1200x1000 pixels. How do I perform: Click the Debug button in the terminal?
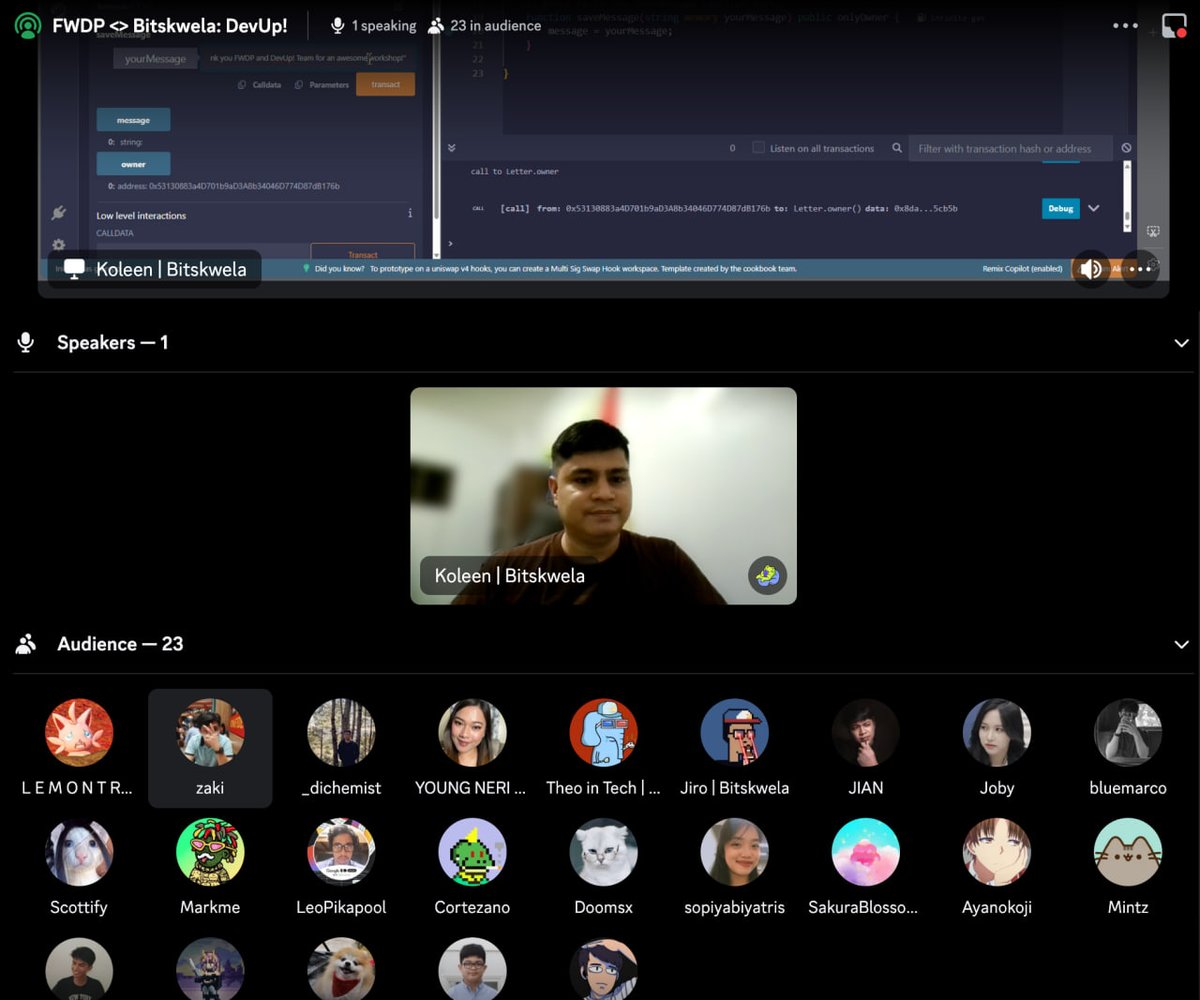(x=1060, y=208)
